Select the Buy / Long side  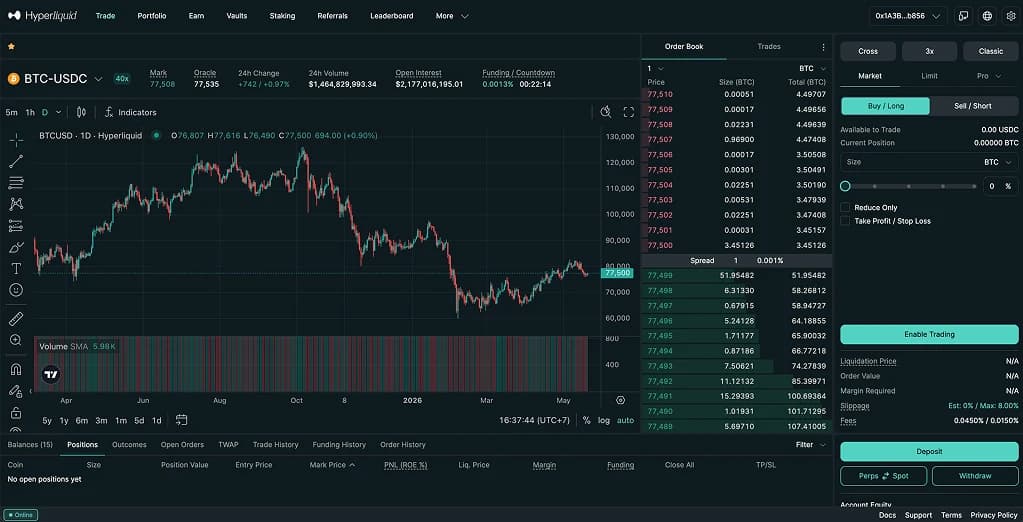(x=885, y=106)
